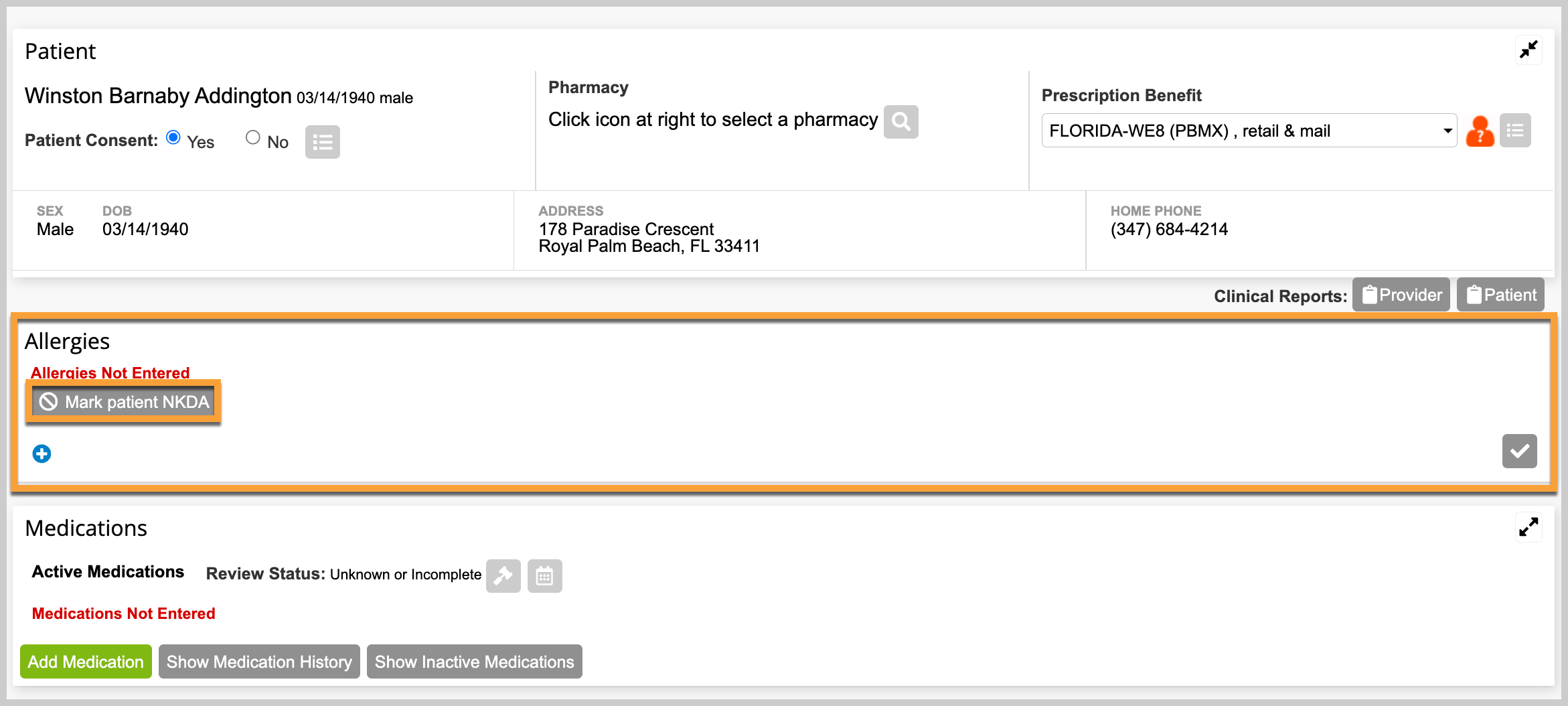
Task: Expand the Medications panel
Action: point(1528,527)
